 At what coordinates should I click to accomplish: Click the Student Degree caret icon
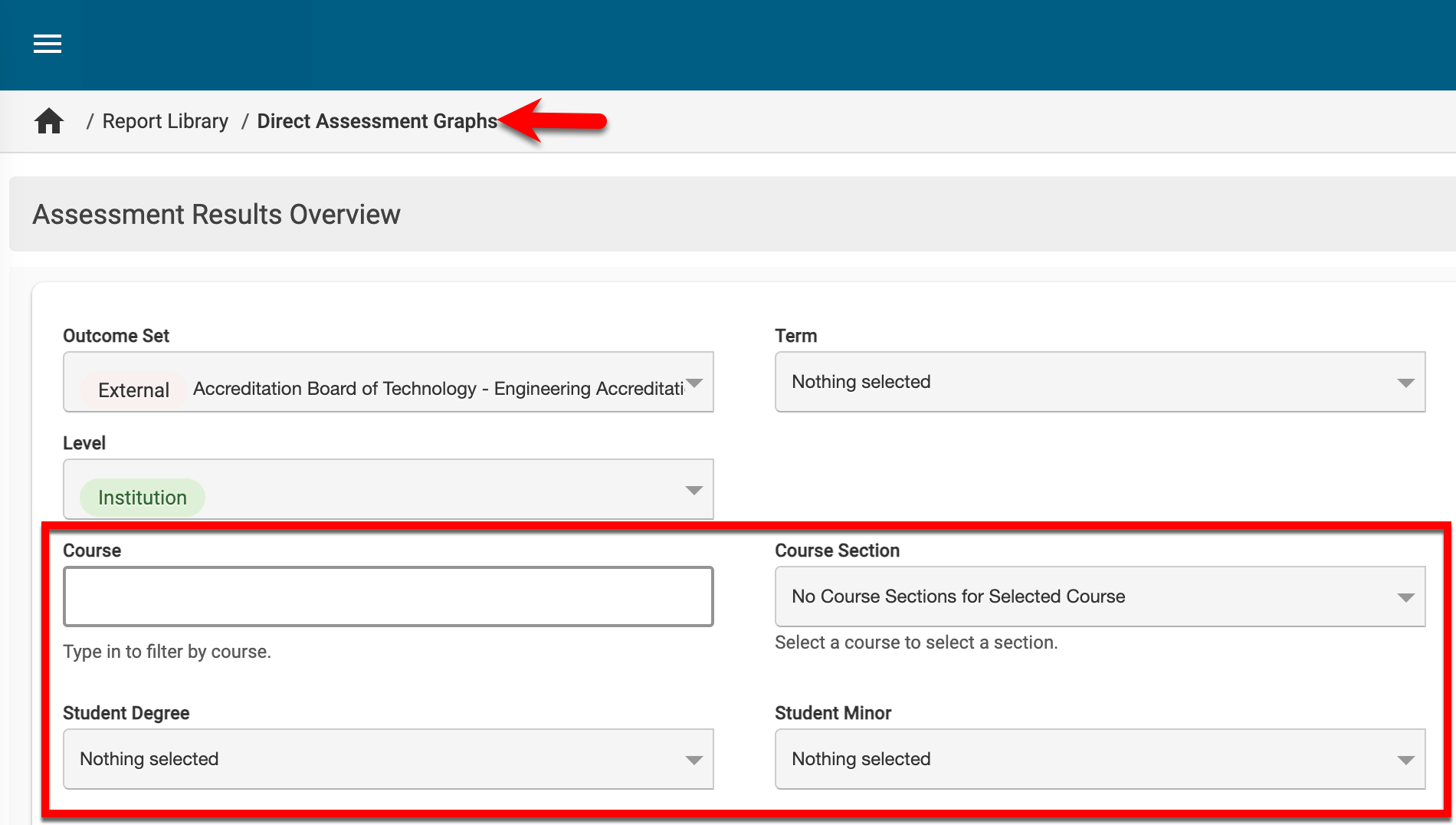click(x=694, y=760)
